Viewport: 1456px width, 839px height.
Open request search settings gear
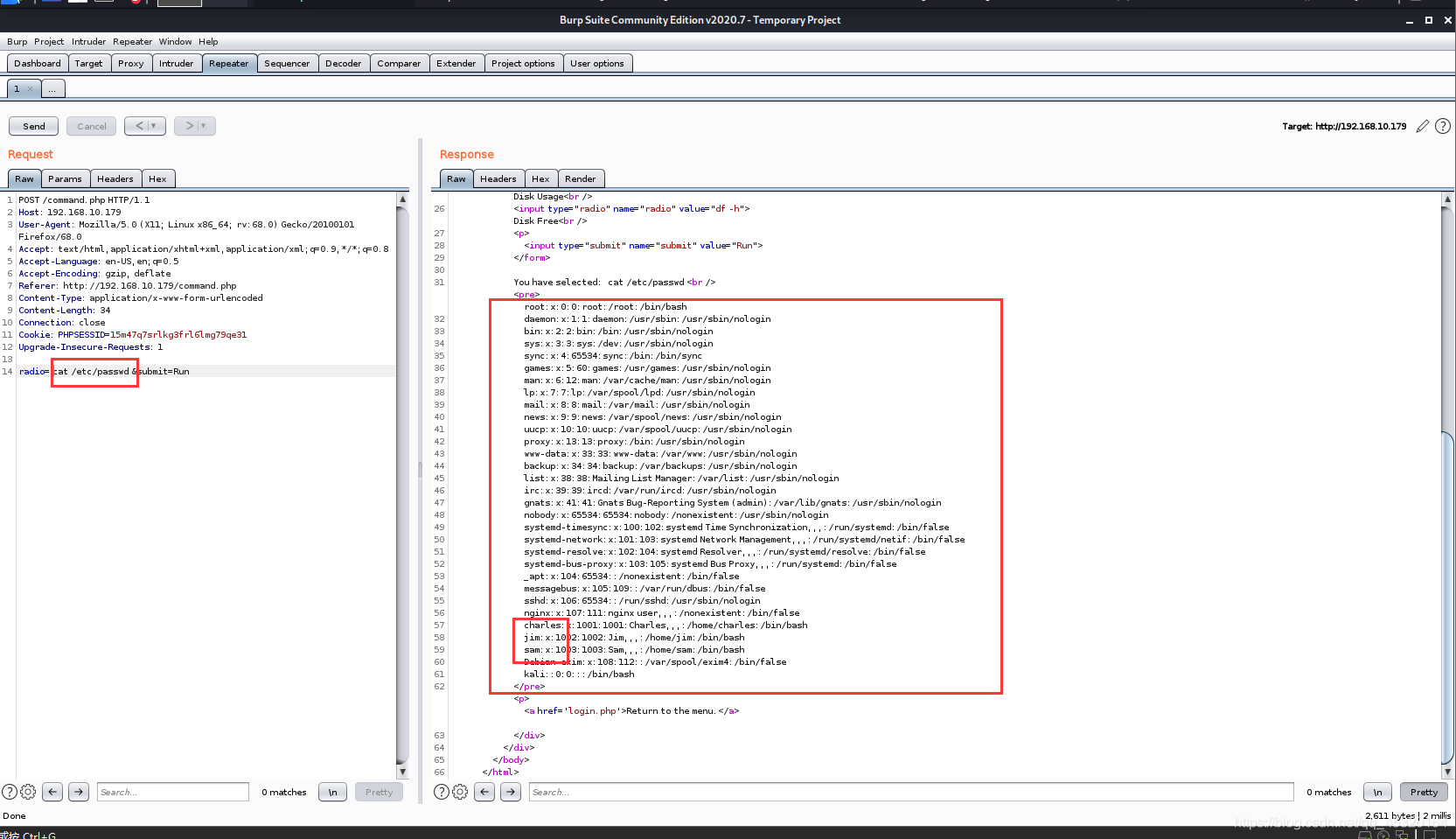click(28, 792)
